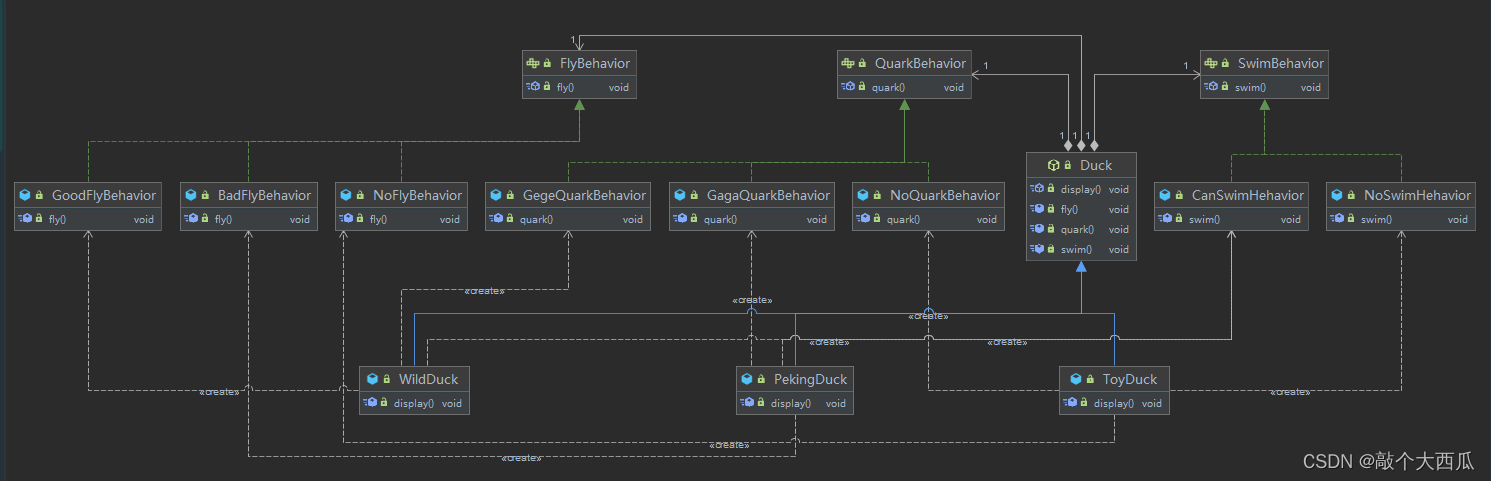Select the NoQuarkBehavior node title
Viewport: 1491px width, 481px height.
pyautogui.click(x=945, y=195)
